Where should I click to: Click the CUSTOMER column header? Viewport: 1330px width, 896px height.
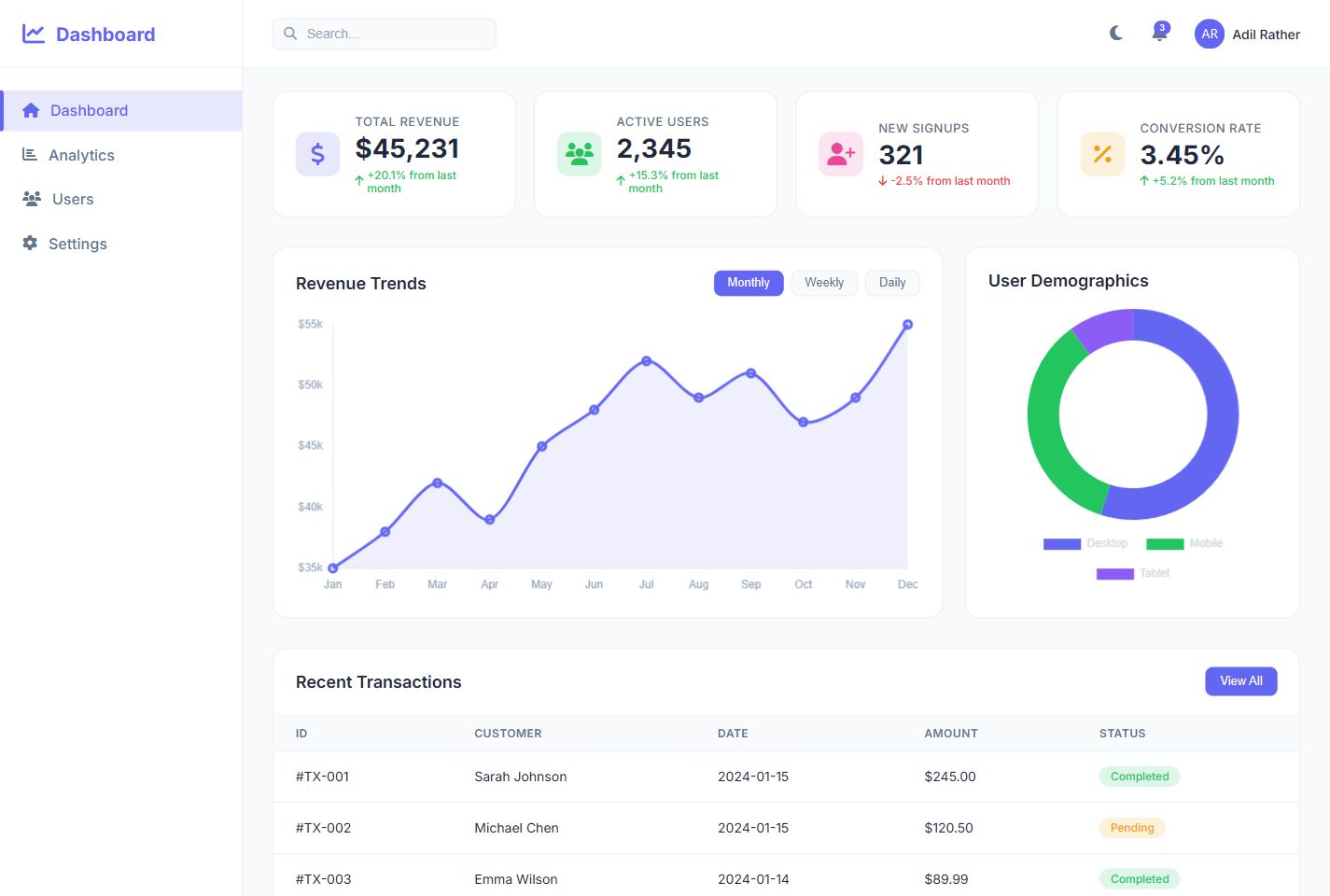tap(508, 734)
